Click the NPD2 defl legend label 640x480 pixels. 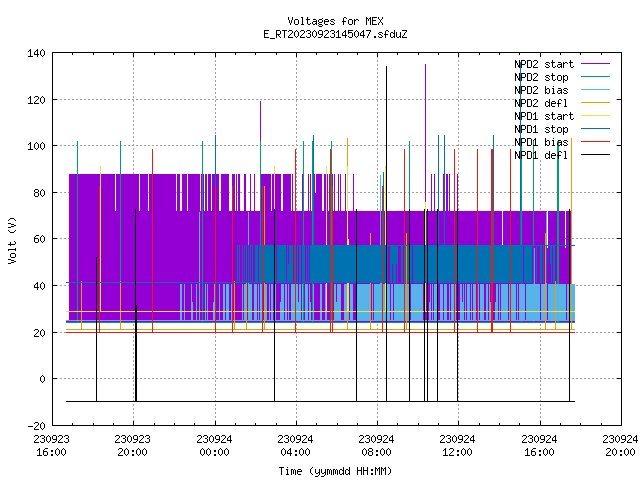coord(541,103)
